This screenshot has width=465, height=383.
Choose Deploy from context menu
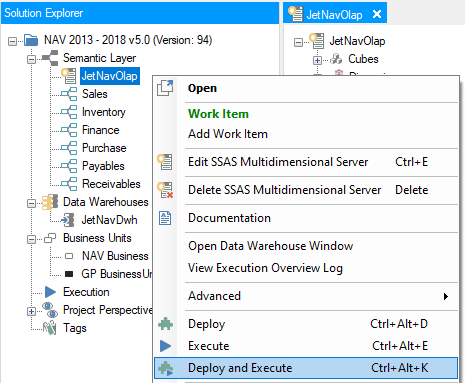(306, 324)
